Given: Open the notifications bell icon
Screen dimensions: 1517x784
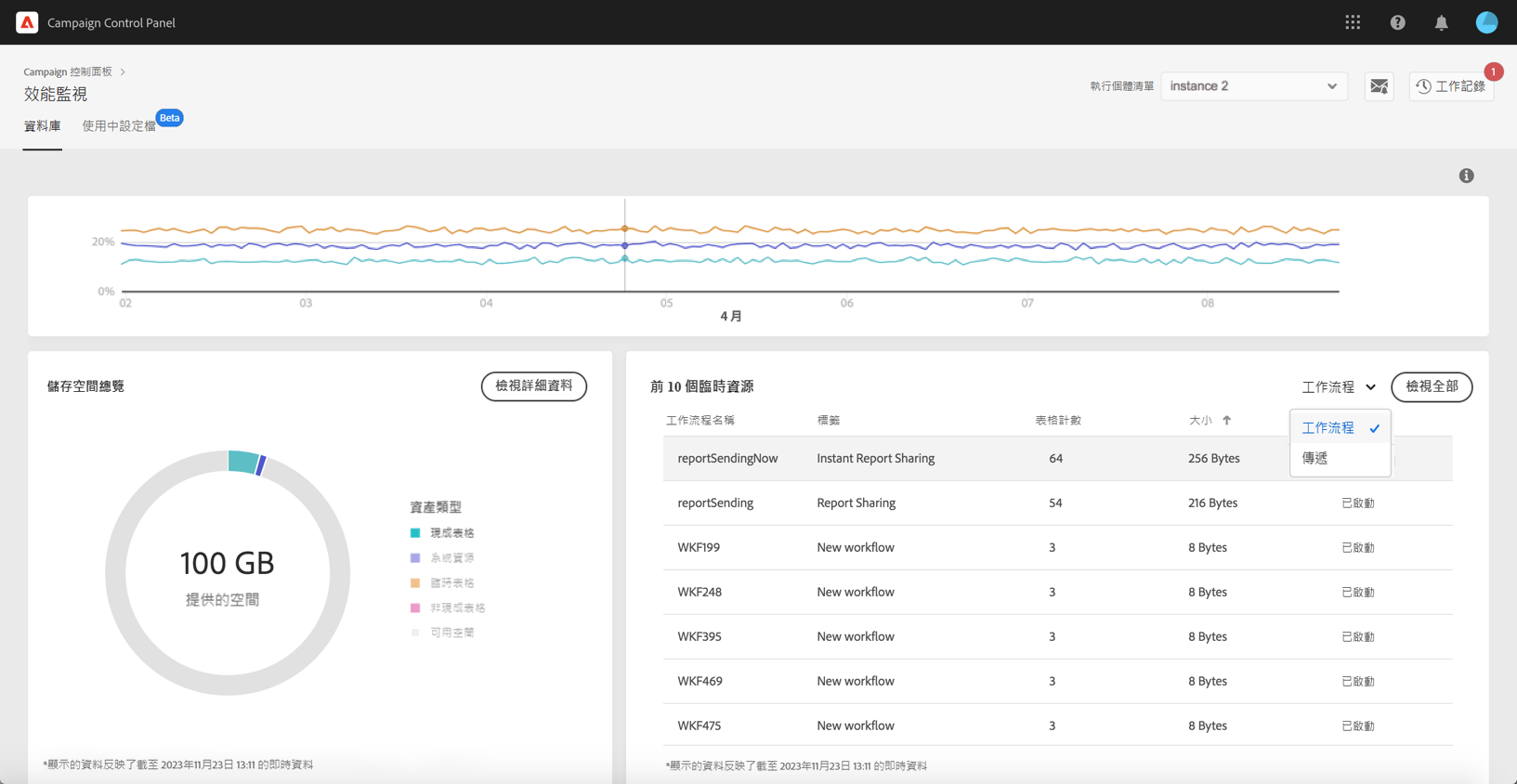Looking at the screenshot, I should (1441, 22).
